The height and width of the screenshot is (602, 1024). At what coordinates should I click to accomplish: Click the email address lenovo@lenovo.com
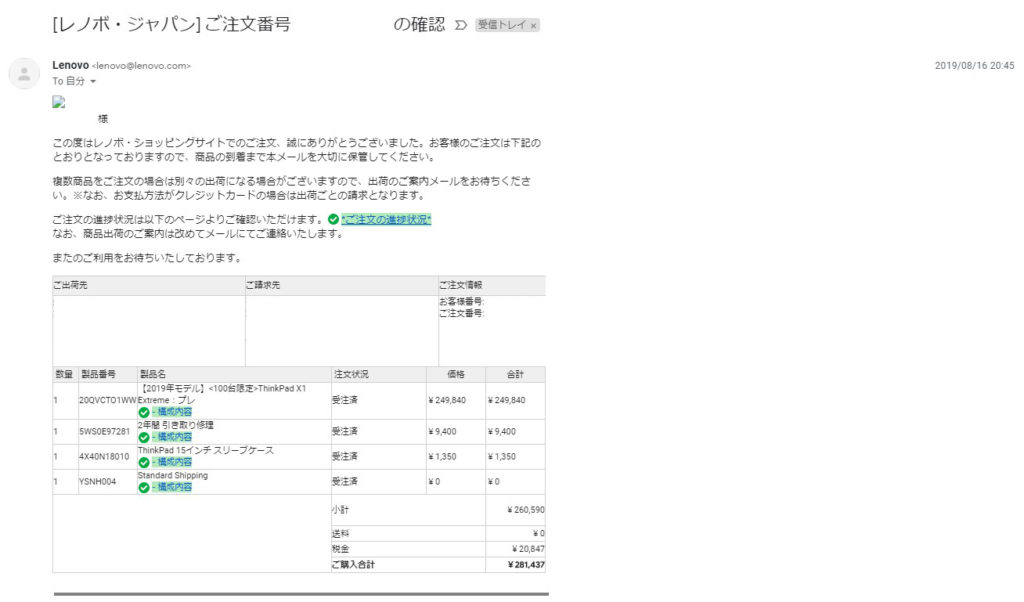click(141, 66)
